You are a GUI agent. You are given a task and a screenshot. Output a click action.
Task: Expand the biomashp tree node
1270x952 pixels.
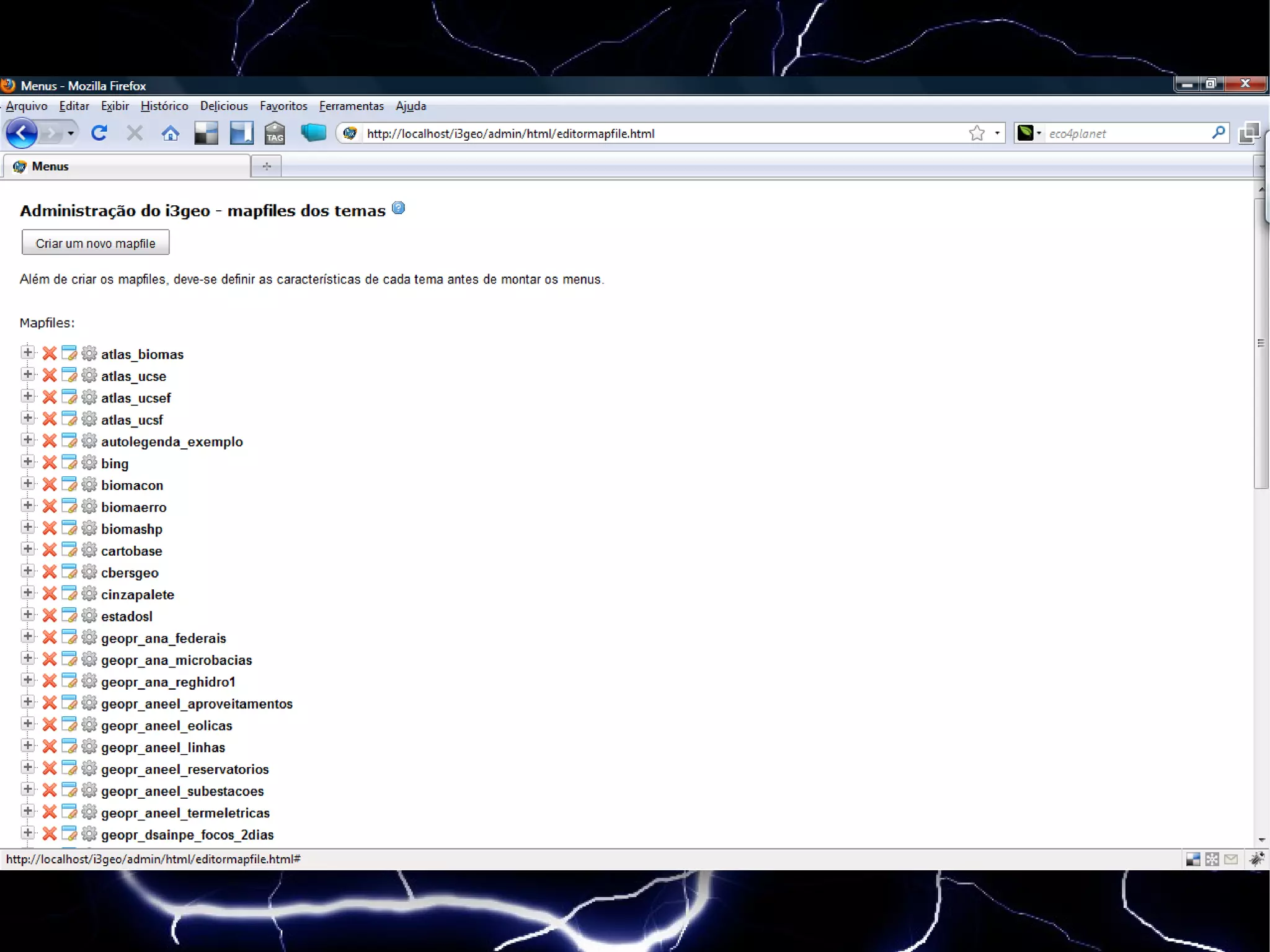click(x=27, y=527)
